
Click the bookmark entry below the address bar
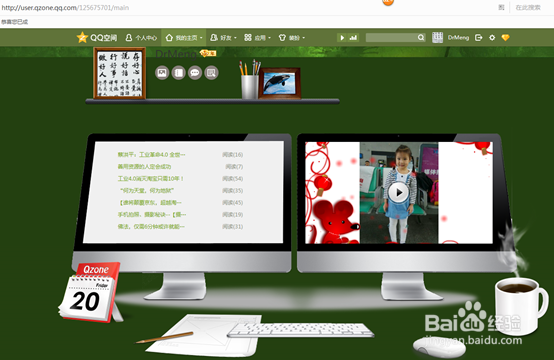(14, 22)
